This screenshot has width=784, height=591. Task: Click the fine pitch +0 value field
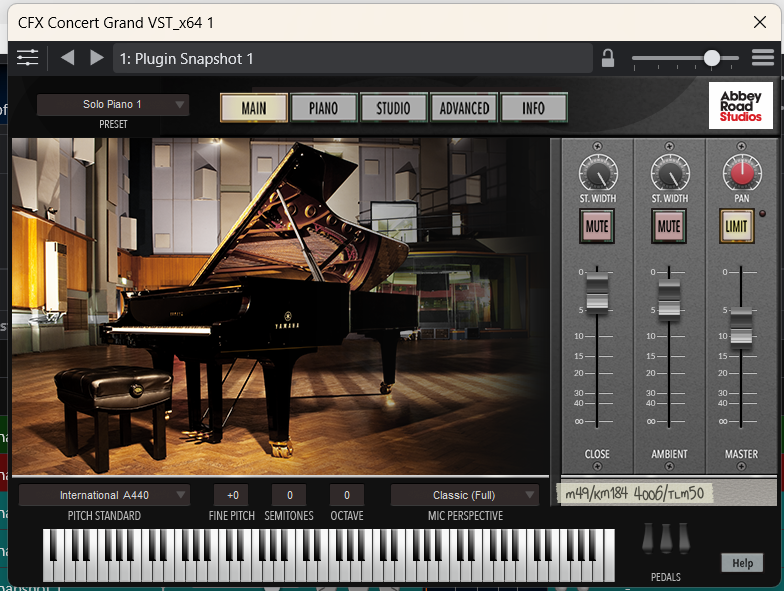(232, 495)
